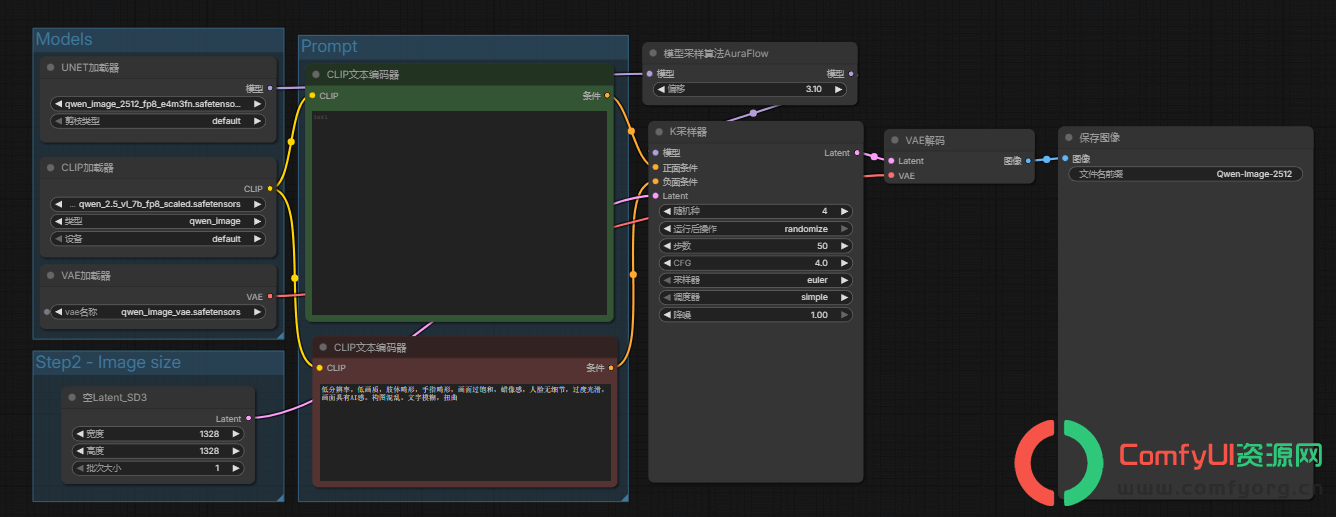Collapse the red CLIP文本编码器 node title dot
The width and height of the screenshot is (1336, 517).
tap(323, 348)
